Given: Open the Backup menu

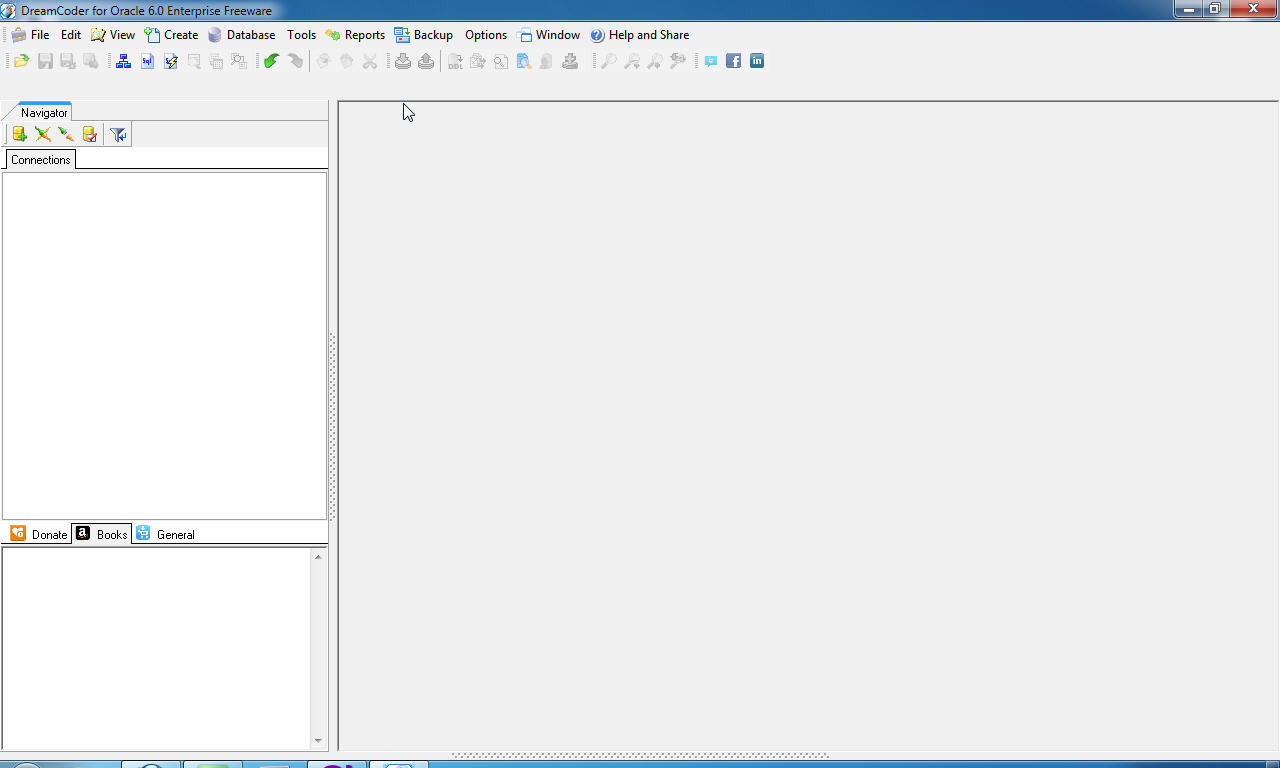Looking at the screenshot, I should (x=423, y=35).
